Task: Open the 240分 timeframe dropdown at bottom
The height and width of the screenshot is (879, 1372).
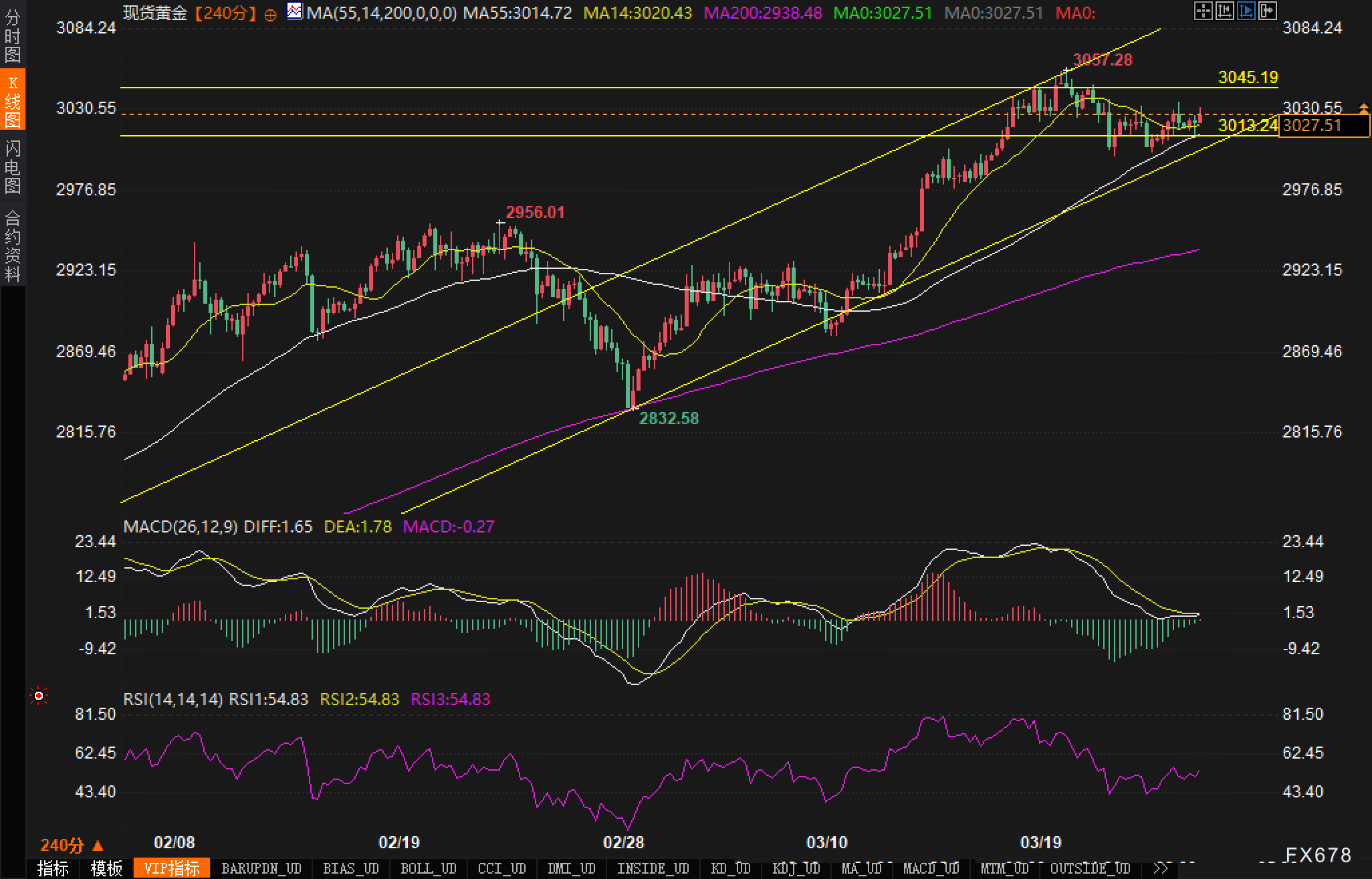Action: [72, 845]
